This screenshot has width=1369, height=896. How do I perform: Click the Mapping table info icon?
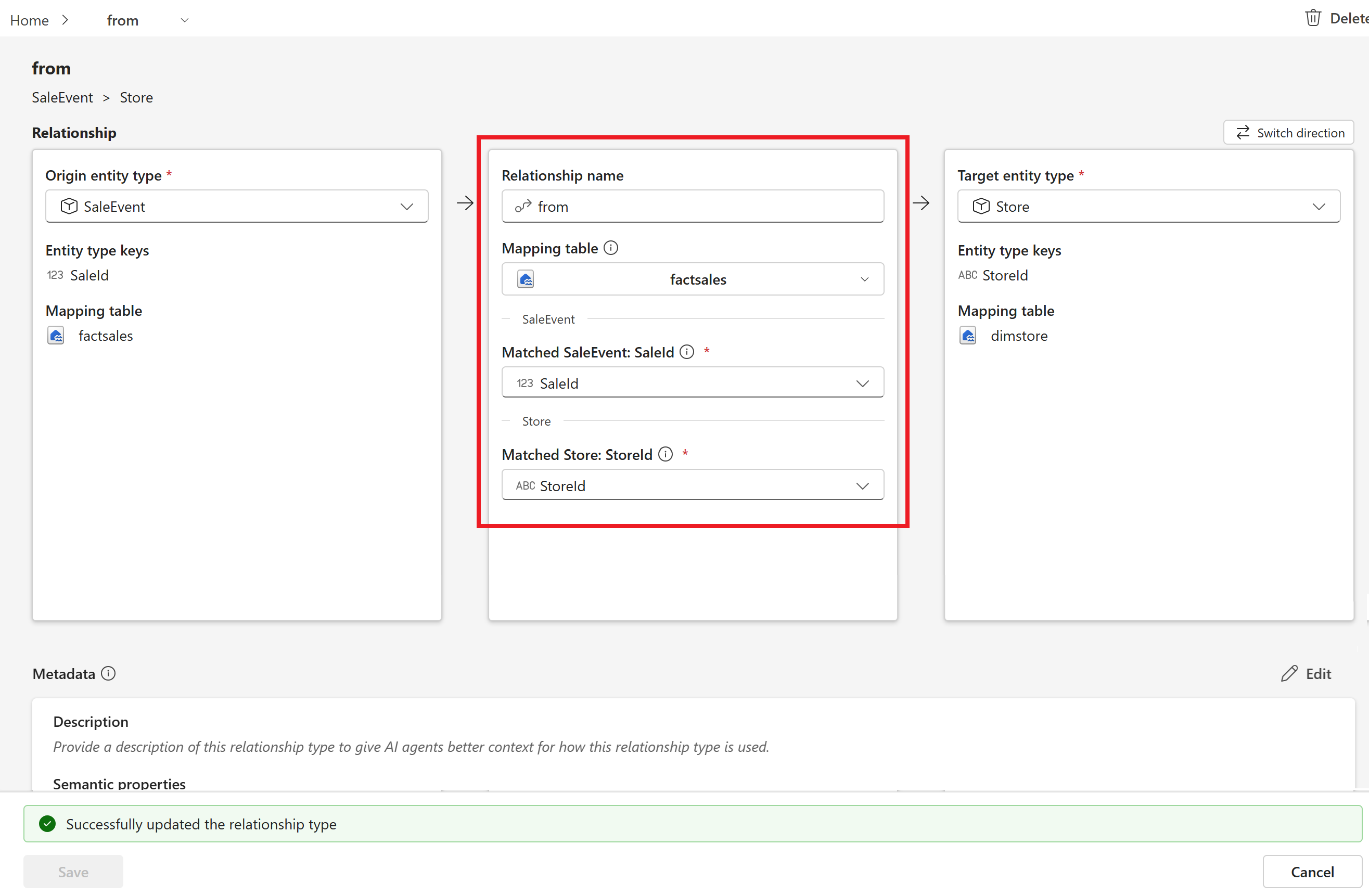611,248
